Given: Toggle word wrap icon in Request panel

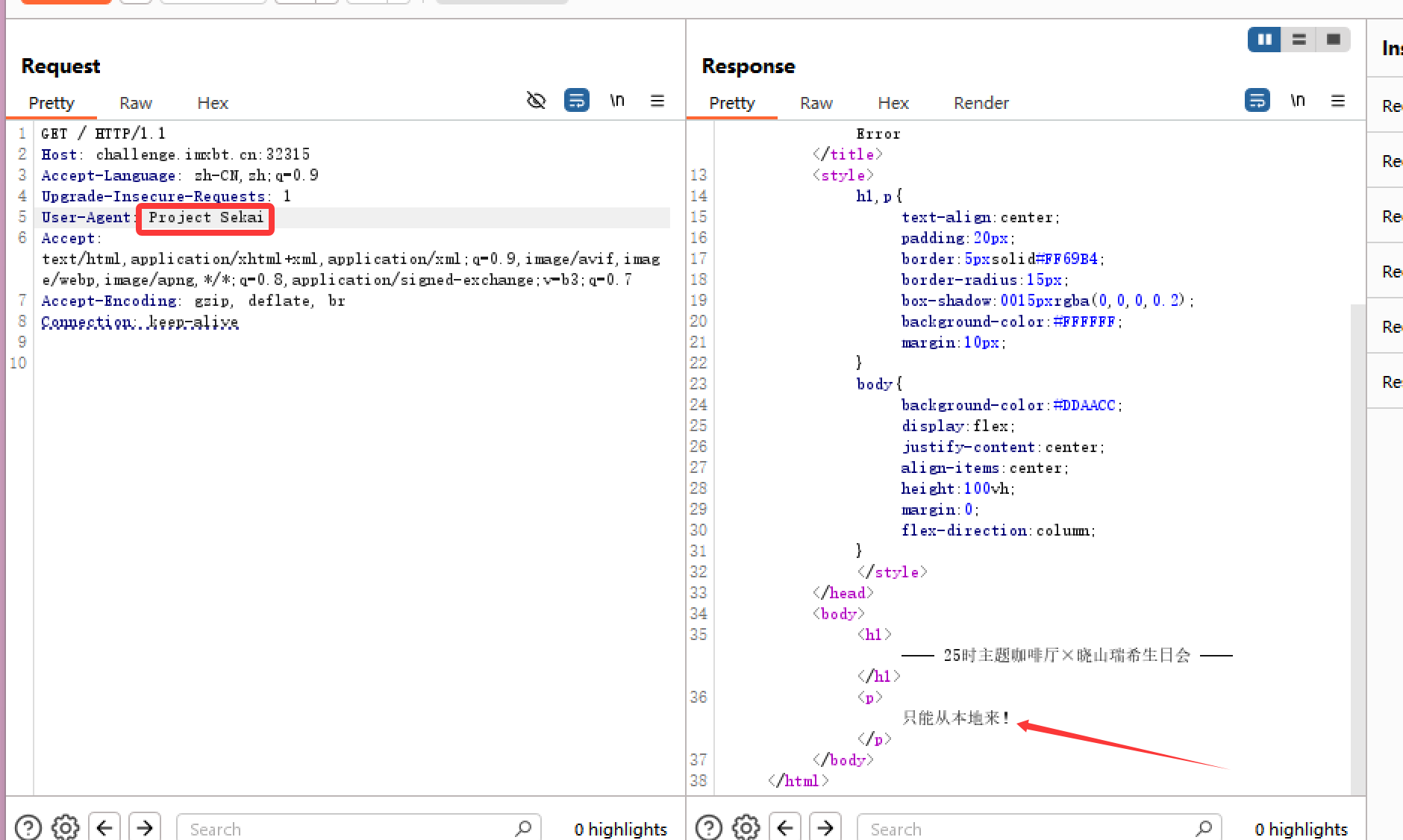Looking at the screenshot, I should pyautogui.click(x=576, y=101).
